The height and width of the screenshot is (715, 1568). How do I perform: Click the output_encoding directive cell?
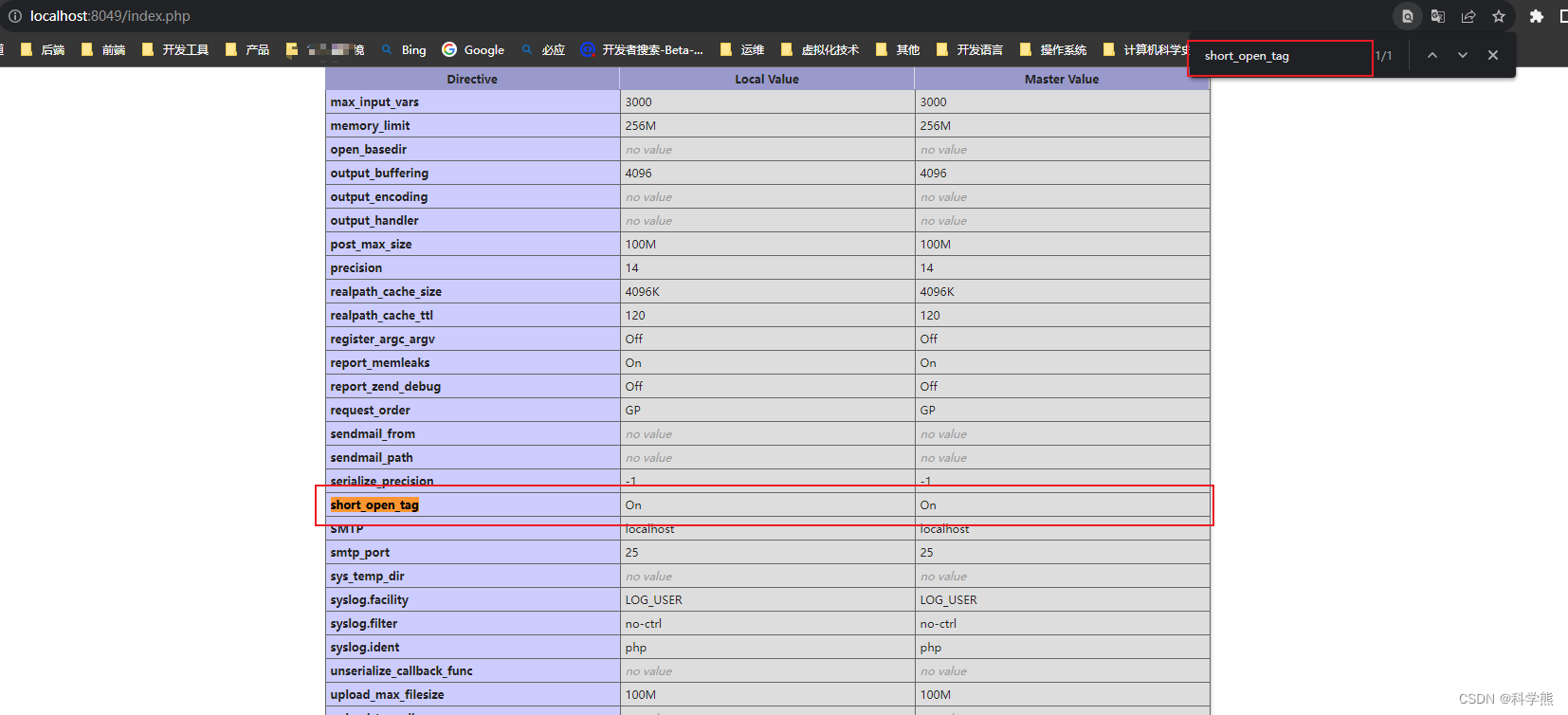[x=472, y=196]
